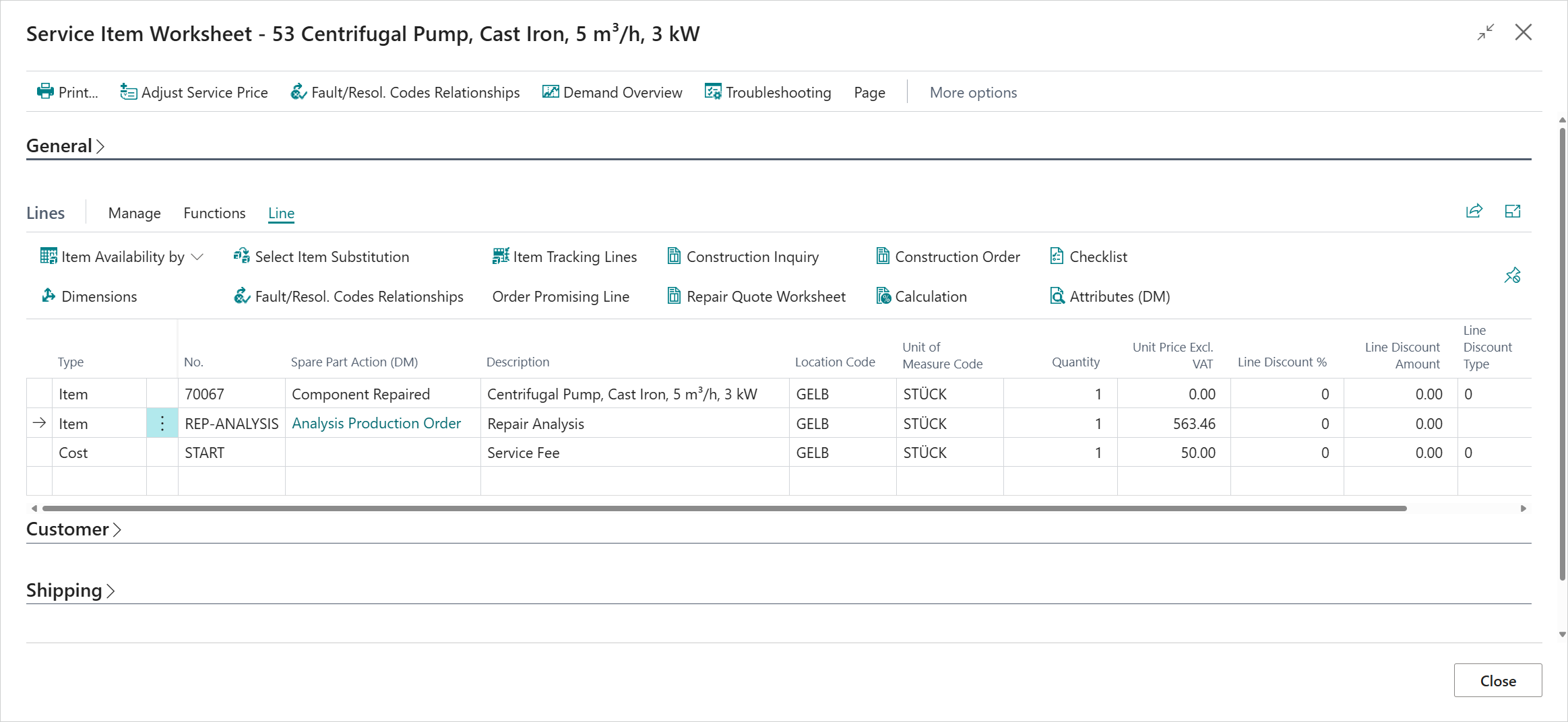Viewport: 1568px width, 722px height.
Task: Pin the Lines actions toolbar
Action: click(1513, 275)
